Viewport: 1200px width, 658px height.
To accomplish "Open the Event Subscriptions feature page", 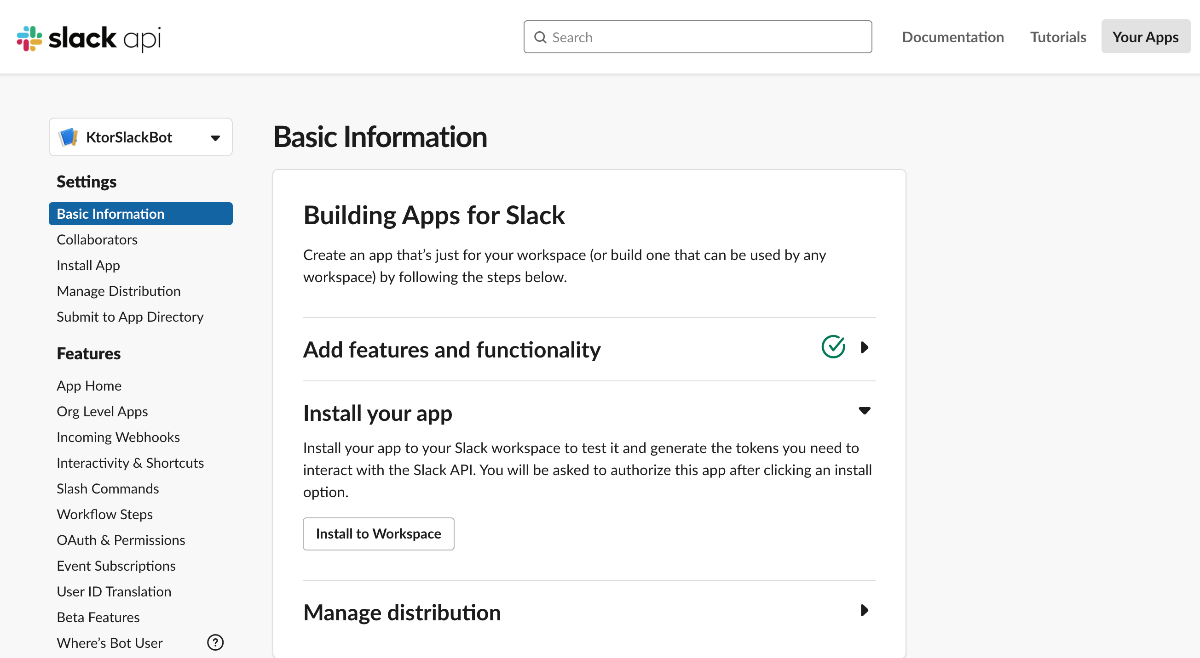I will tap(116, 566).
